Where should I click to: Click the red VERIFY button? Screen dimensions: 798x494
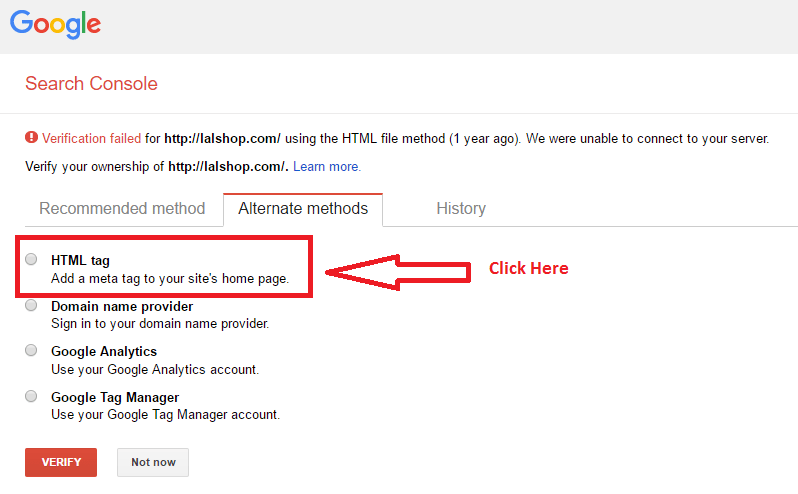pyautogui.click(x=61, y=462)
